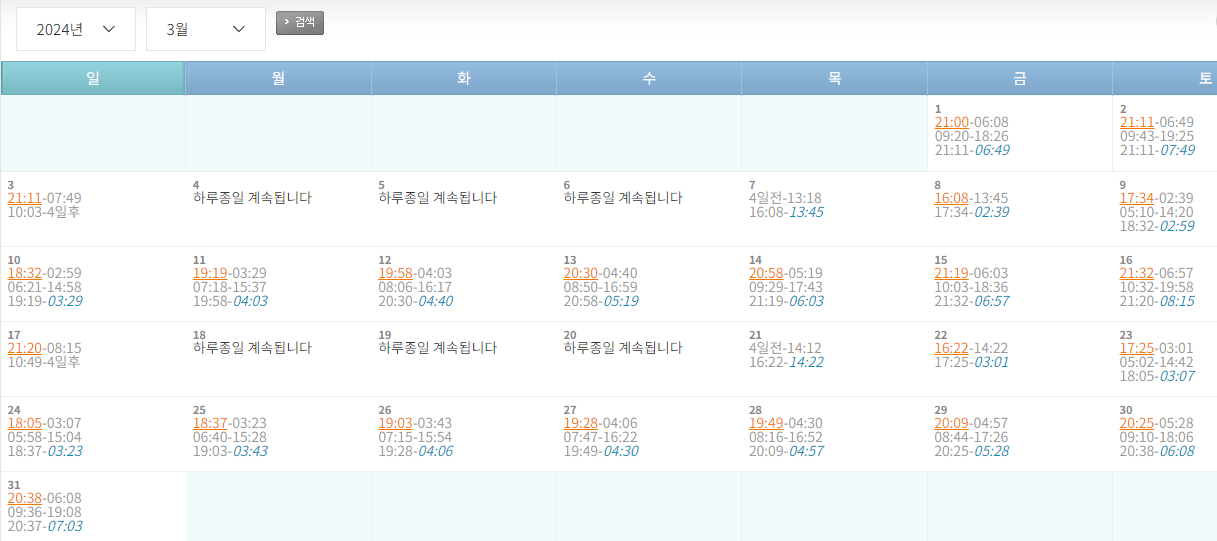Screen dimensions: 1217x541
Task: Click '08:06-16:17' on March 12
Action: 415,287
